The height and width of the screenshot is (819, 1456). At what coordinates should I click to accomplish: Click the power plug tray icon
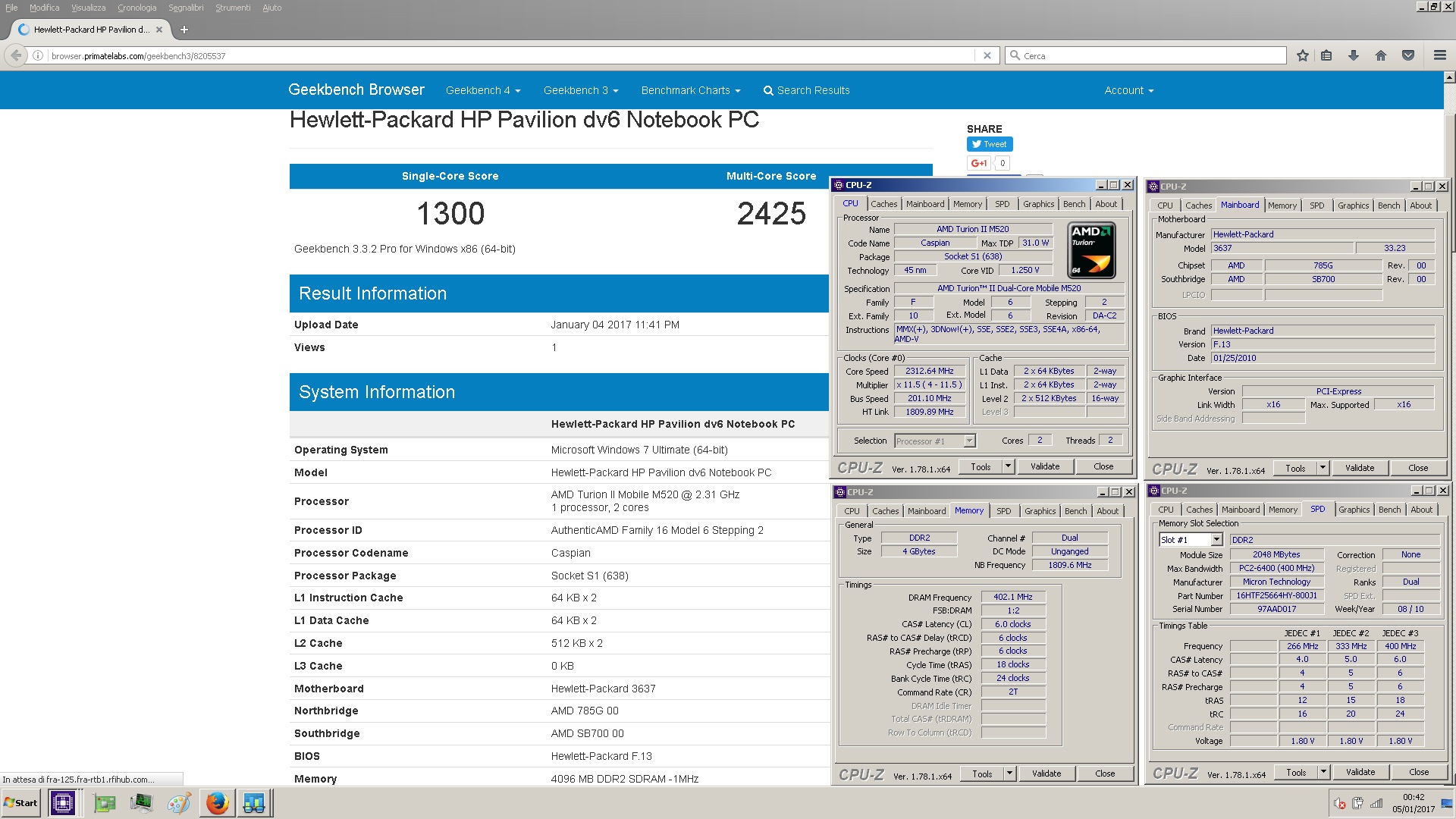tap(1357, 803)
